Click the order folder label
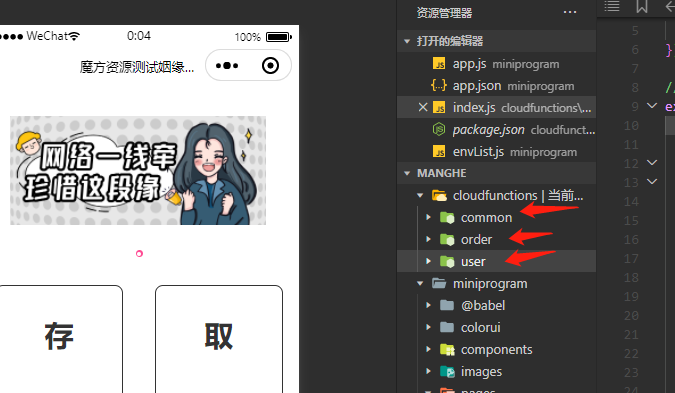The width and height of the screenshot is (675, 393). coord(476,239)
